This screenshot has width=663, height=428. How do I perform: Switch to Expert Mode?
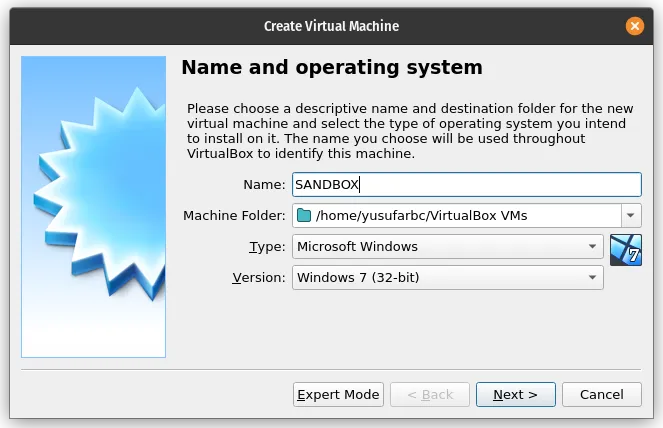click(338, 395)
